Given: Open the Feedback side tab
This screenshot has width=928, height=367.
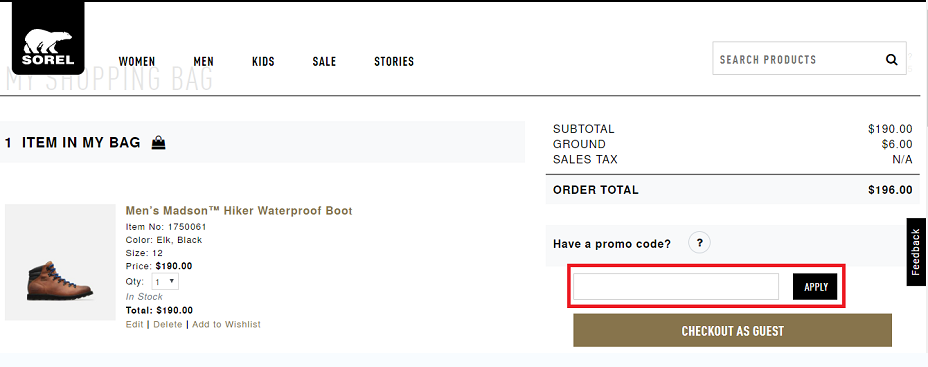Looking at the screenshot, I should pos(916,252).
